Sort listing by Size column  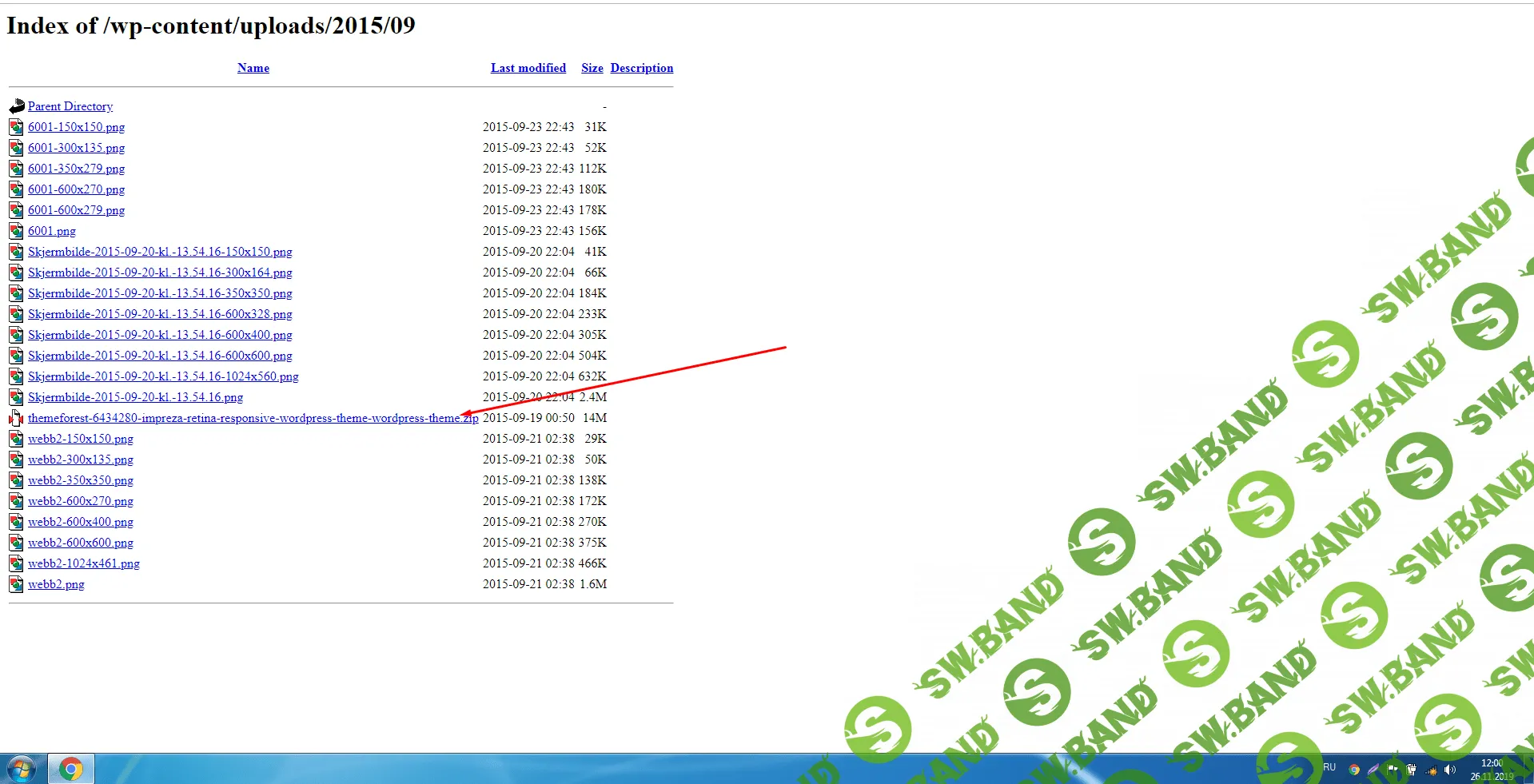coord(592,68)
